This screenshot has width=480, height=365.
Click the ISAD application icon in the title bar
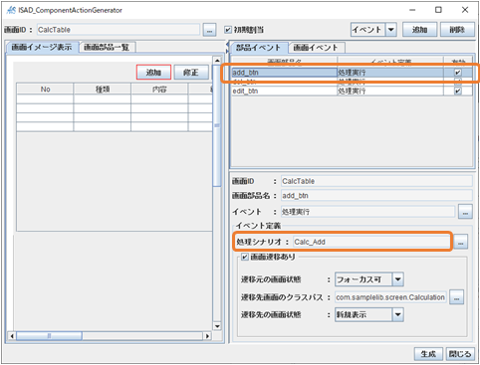pyautogui.click(x=11, y=10)
